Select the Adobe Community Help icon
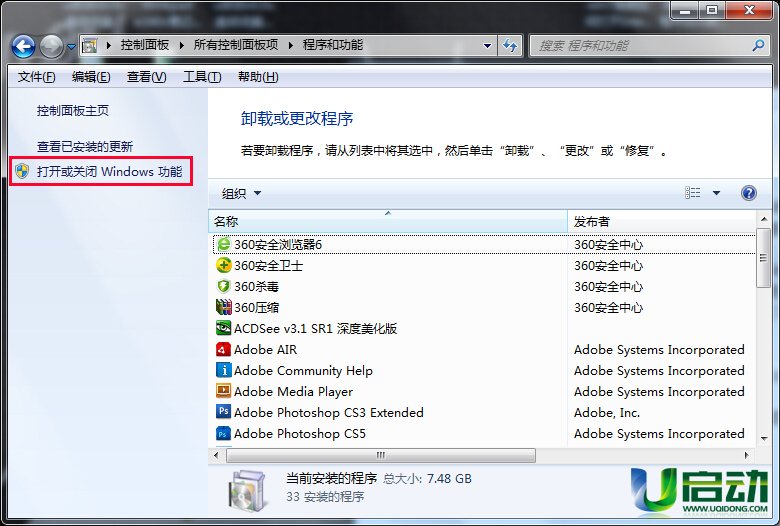 224,370
